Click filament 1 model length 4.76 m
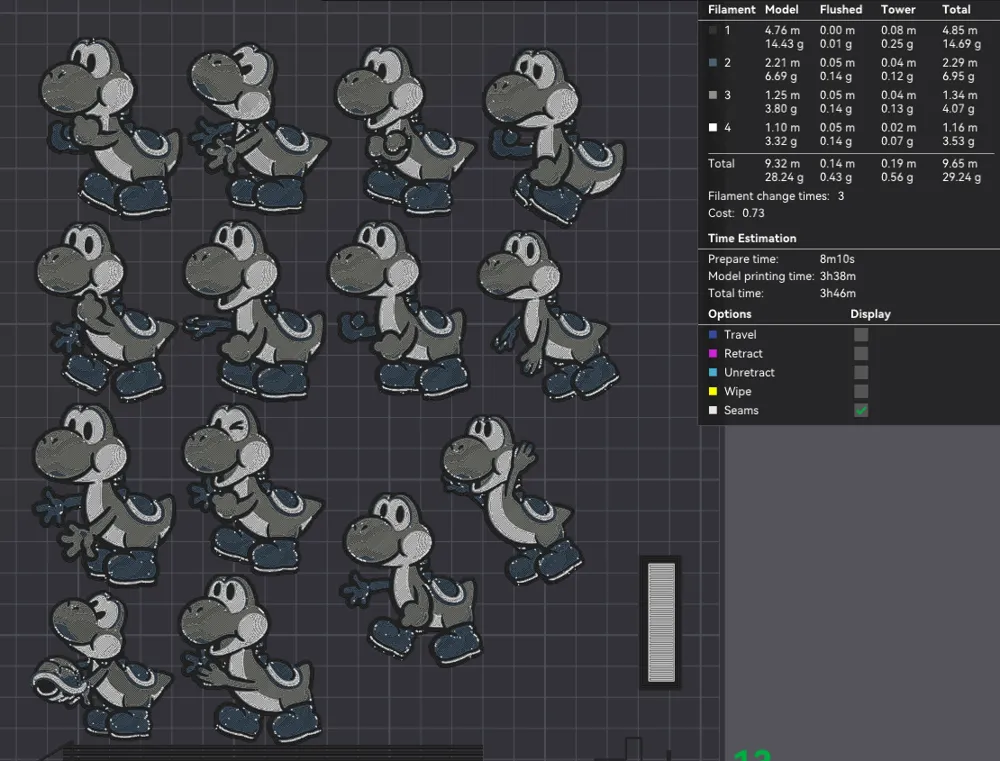This screenshot has height=761, width=1000. tap(782, 30)
